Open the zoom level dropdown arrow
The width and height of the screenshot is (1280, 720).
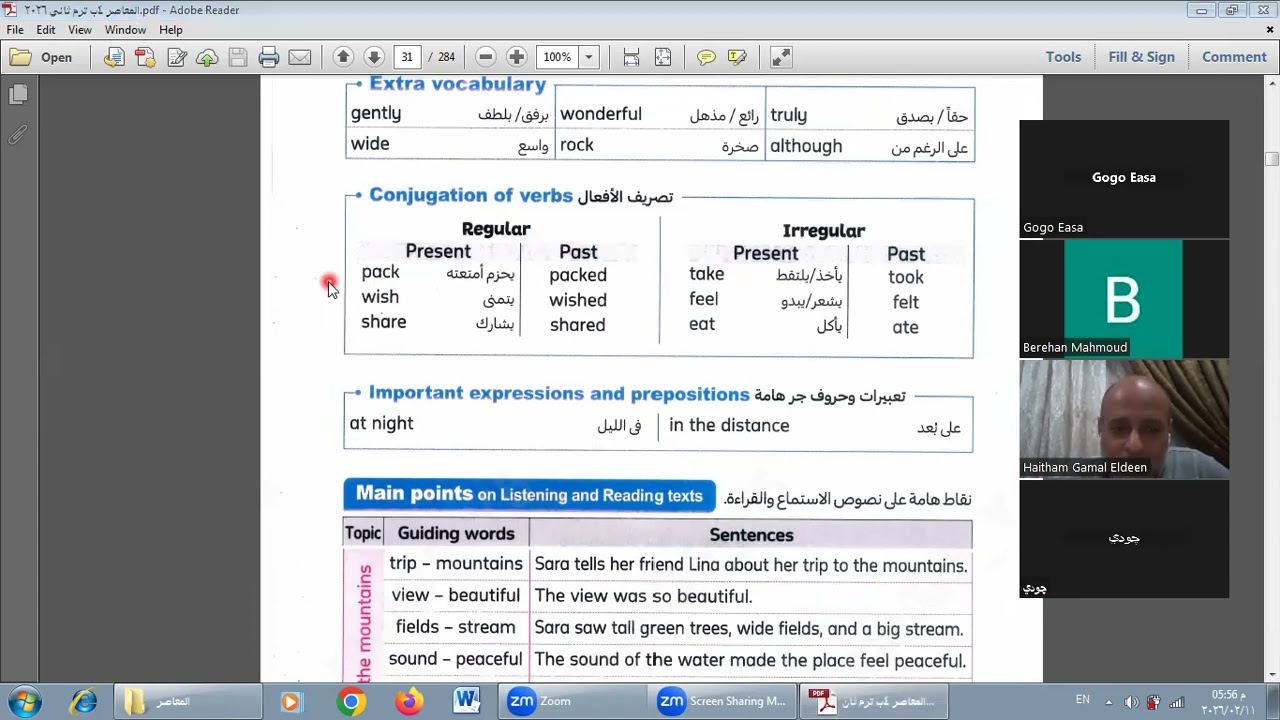589,57
